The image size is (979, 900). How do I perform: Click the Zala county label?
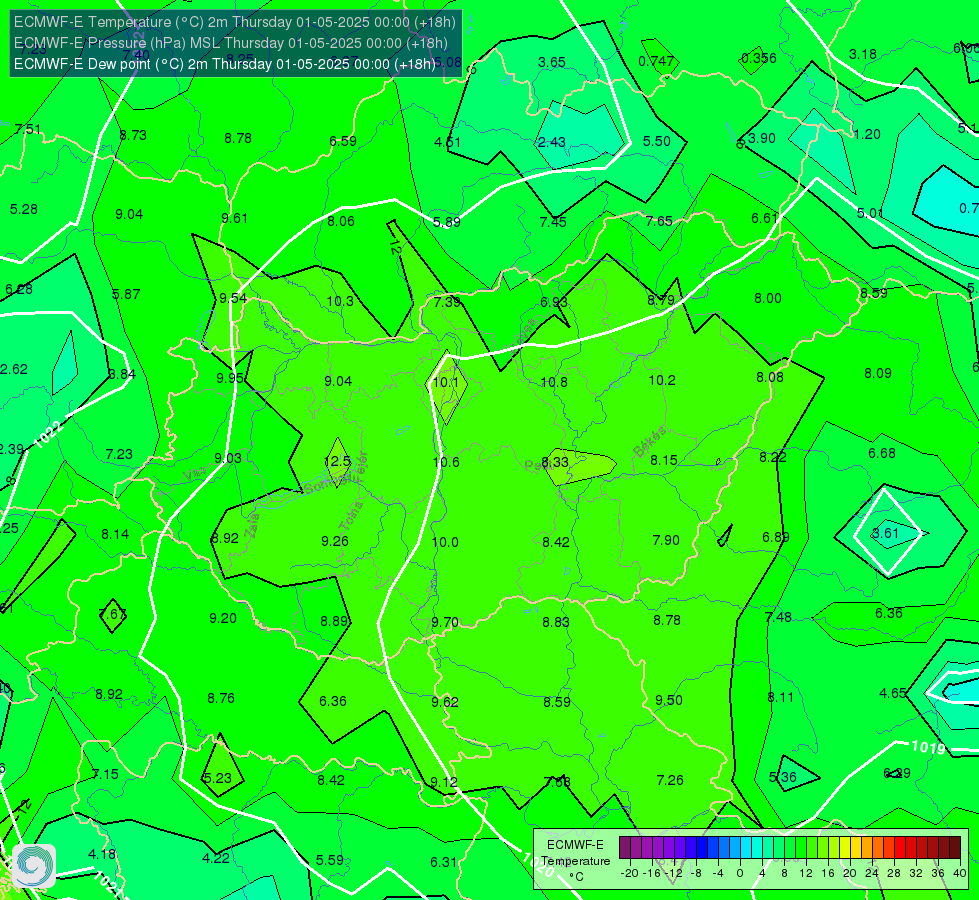point(253,525)
